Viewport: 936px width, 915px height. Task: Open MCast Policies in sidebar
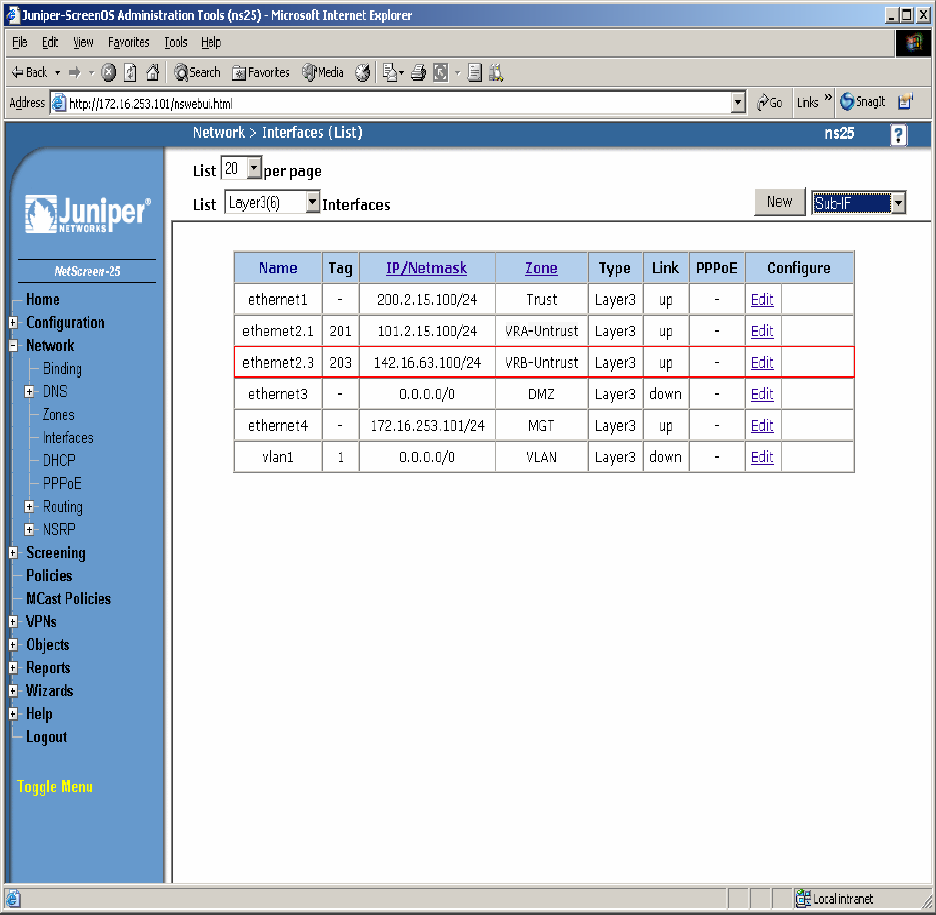tap(69, 599)
